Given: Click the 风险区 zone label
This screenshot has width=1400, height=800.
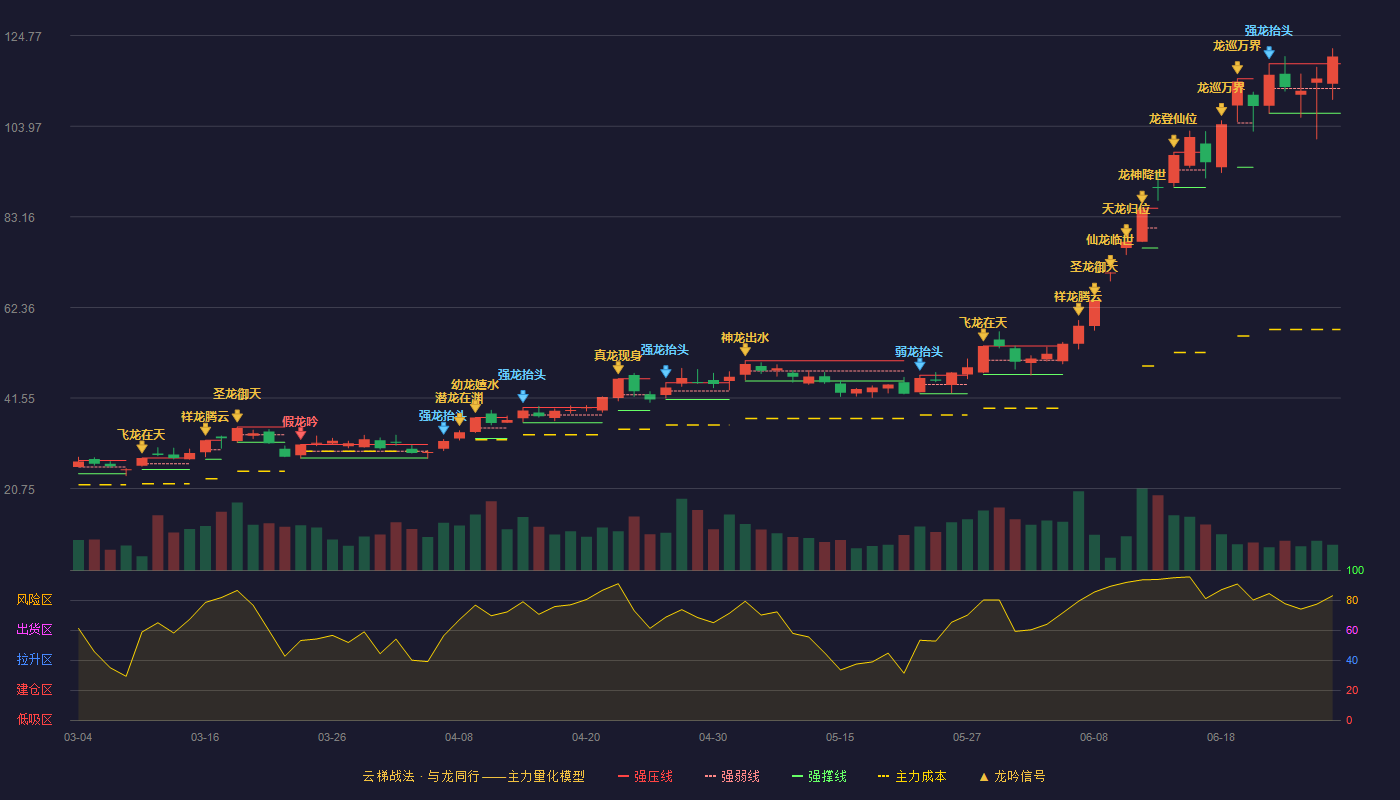Looking at the screenshot, I should tap(34, 600).
